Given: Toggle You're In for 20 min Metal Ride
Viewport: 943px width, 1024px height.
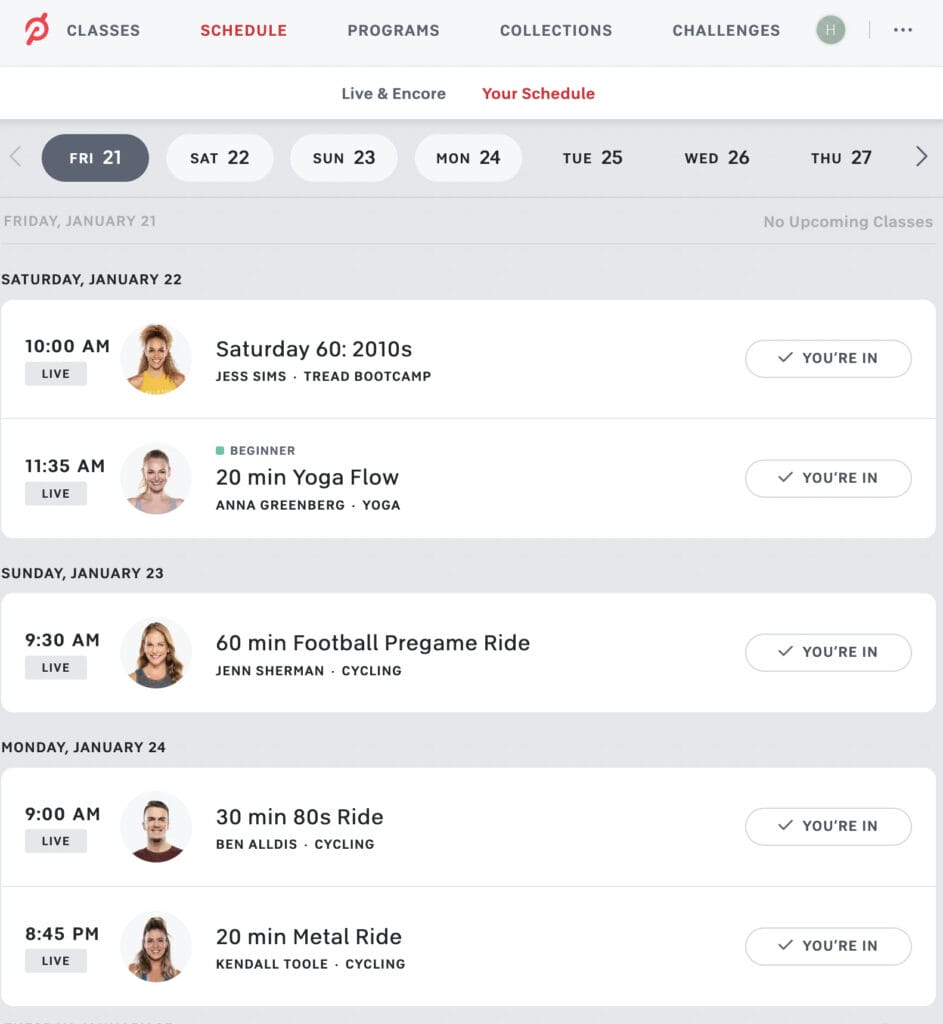Looking at the screenshot, I should [828, 946].
